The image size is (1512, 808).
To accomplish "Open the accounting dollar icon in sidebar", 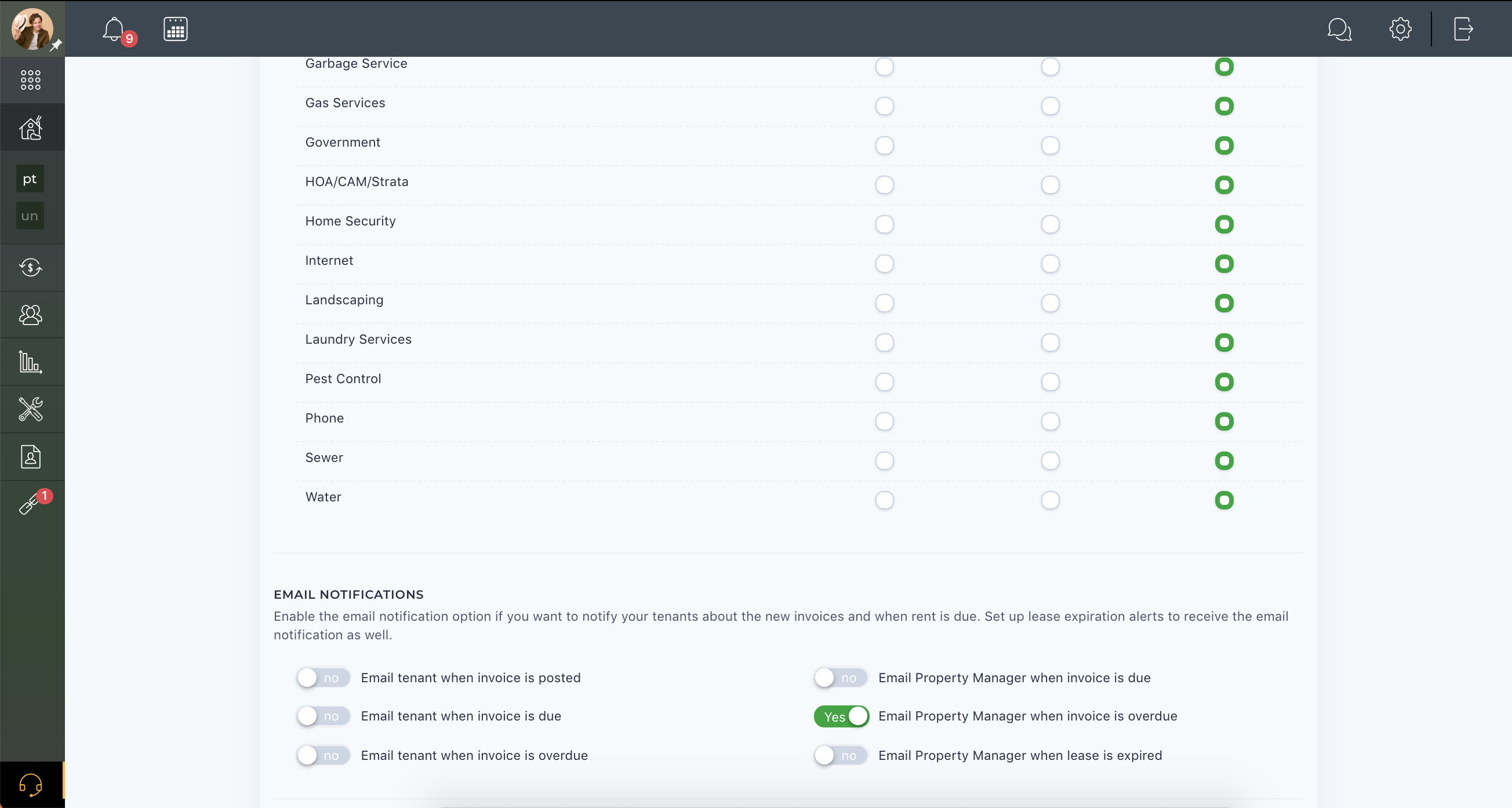I will tap(31, 268).
